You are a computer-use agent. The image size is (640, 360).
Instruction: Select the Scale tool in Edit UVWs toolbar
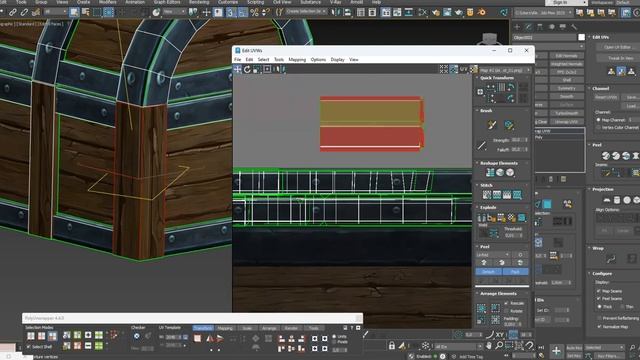tap(257, 69)
